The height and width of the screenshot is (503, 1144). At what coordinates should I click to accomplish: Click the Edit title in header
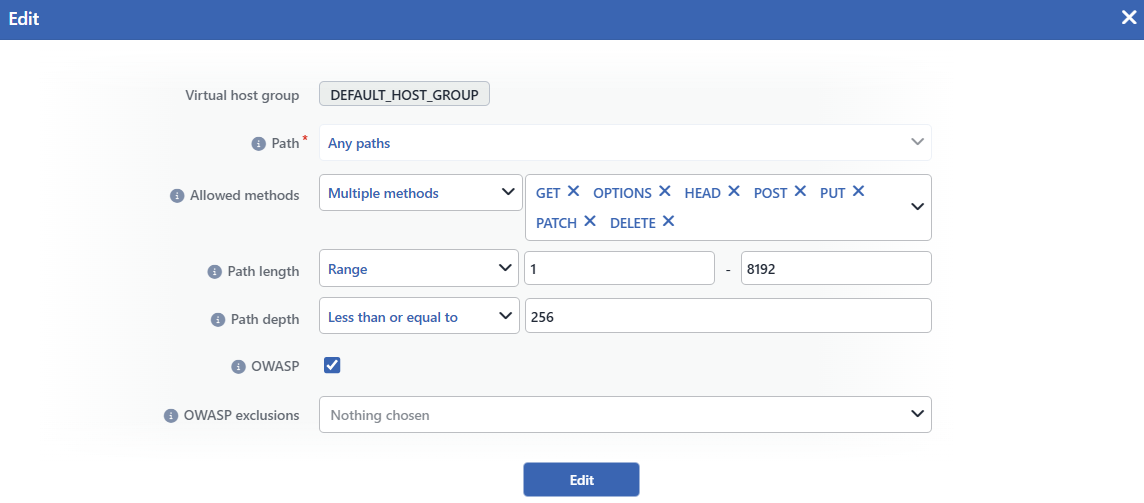pyautogui.click(x=24, y=19)
